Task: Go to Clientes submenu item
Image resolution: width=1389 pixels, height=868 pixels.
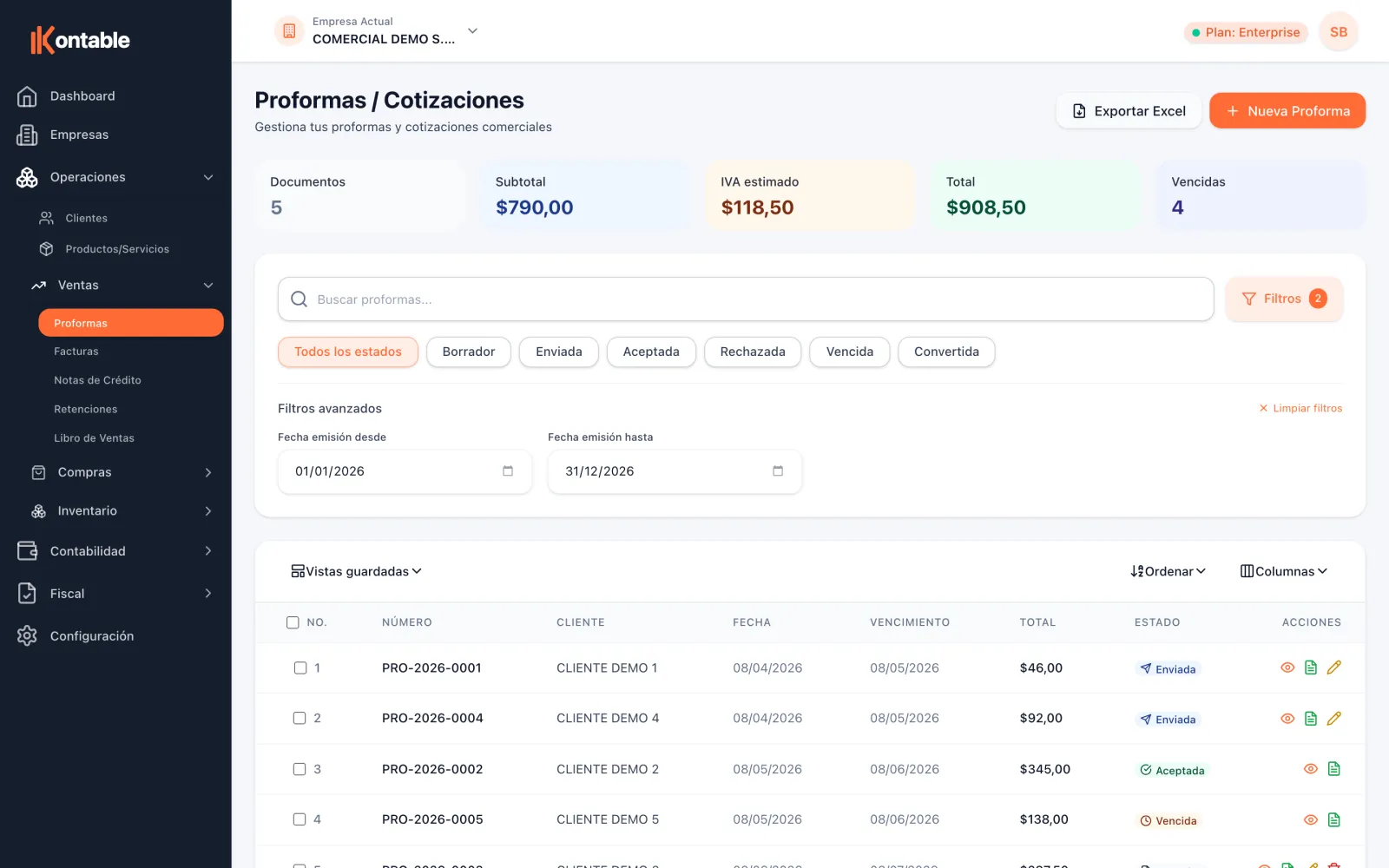Action: click(x=86, y=218)
